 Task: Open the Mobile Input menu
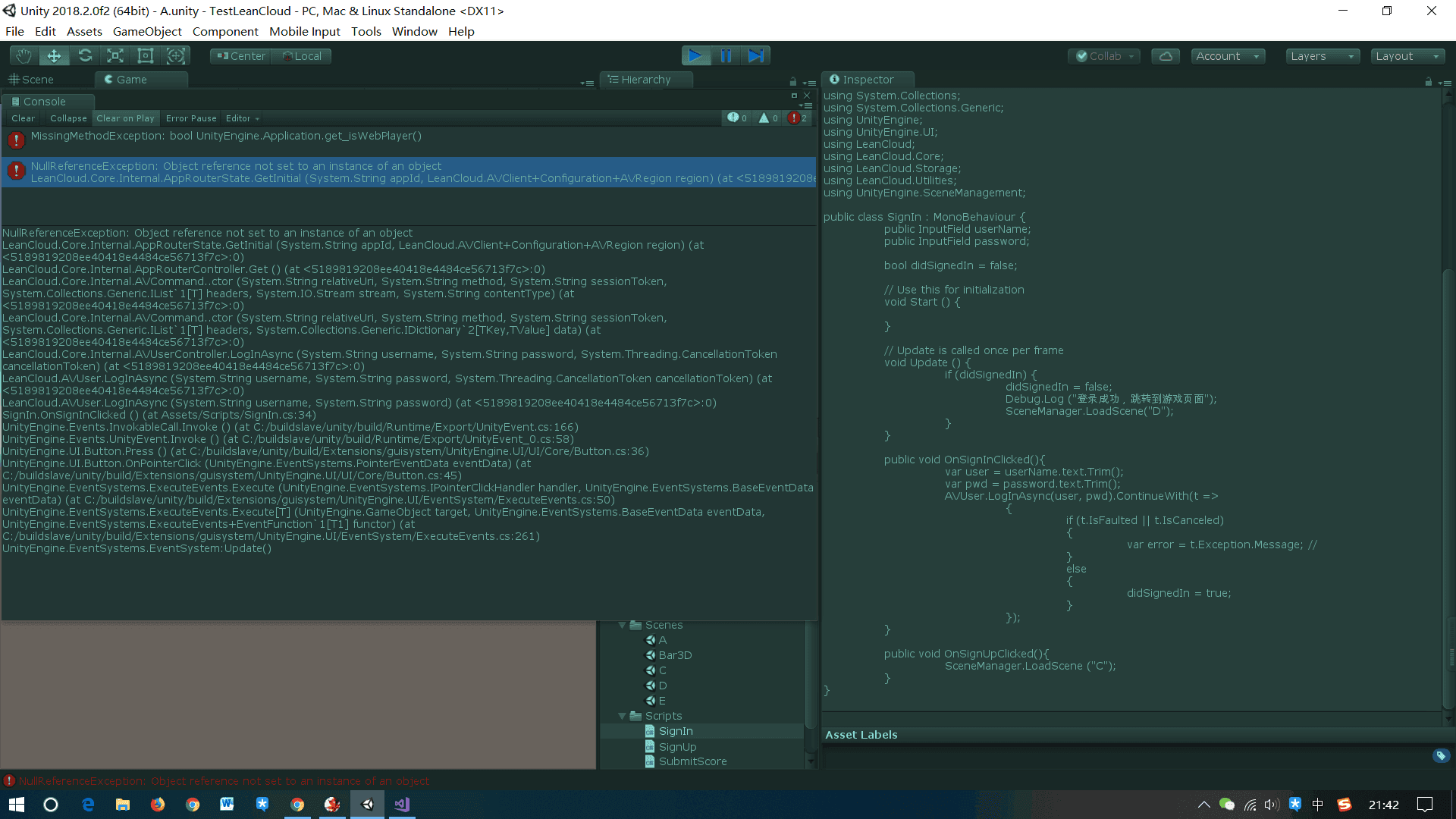tap(305, 31)
